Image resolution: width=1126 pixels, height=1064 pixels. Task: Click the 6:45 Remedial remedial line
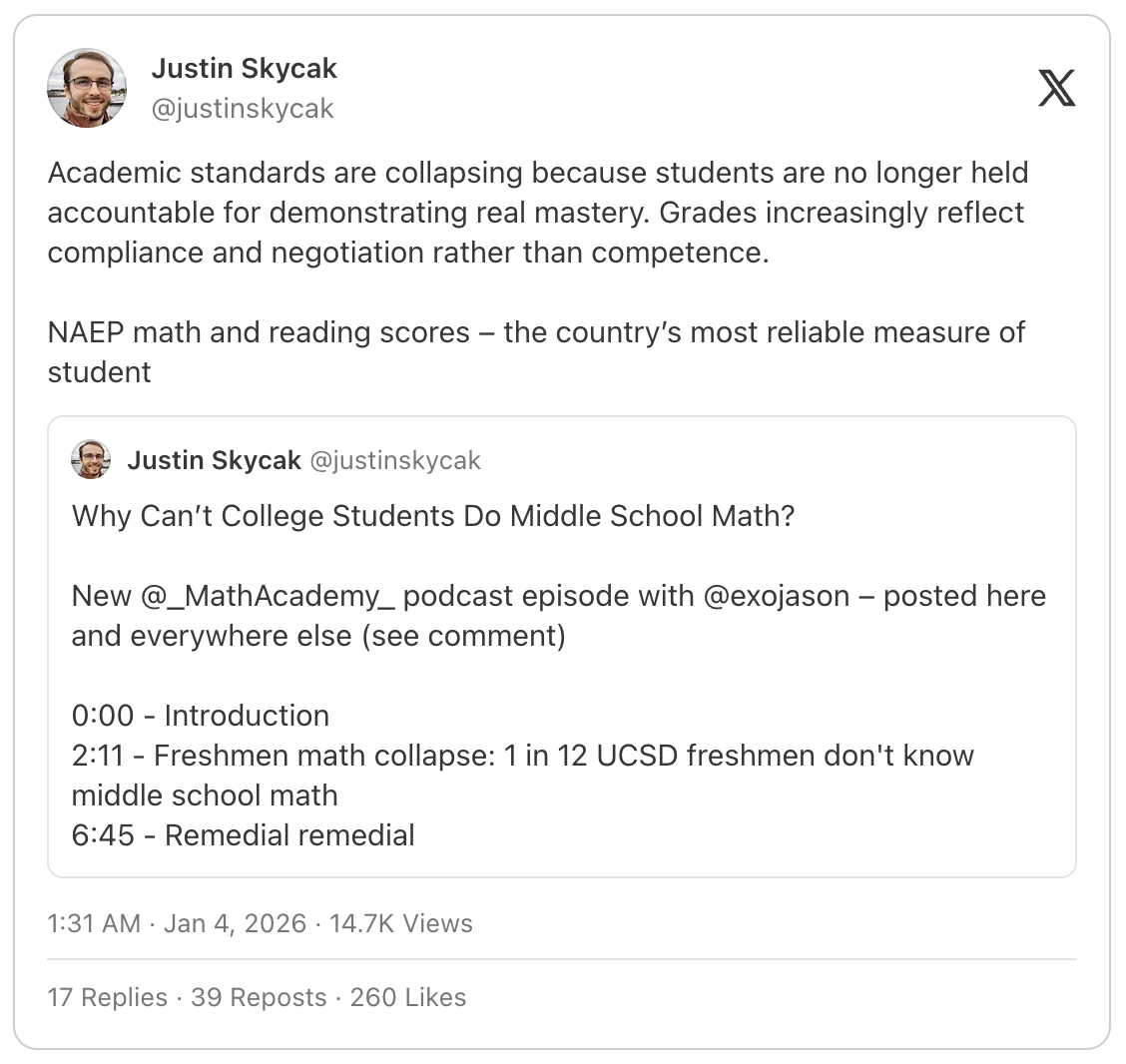(243, 835)
